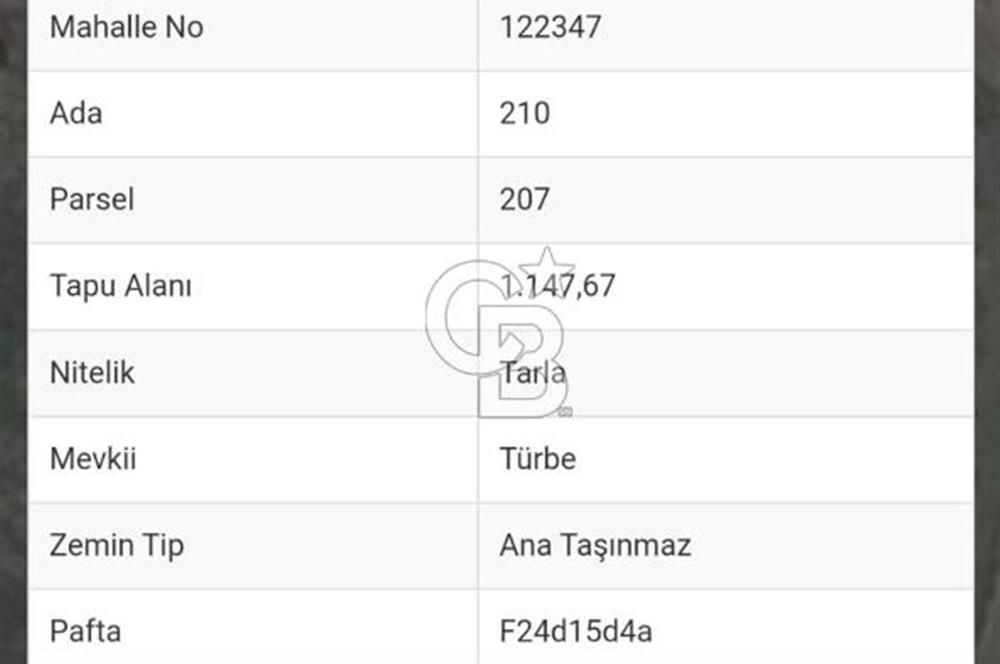This screenshot has height=664, width=1000.
Task: Click the star on the watermark logo
Action: pos(547,269)
